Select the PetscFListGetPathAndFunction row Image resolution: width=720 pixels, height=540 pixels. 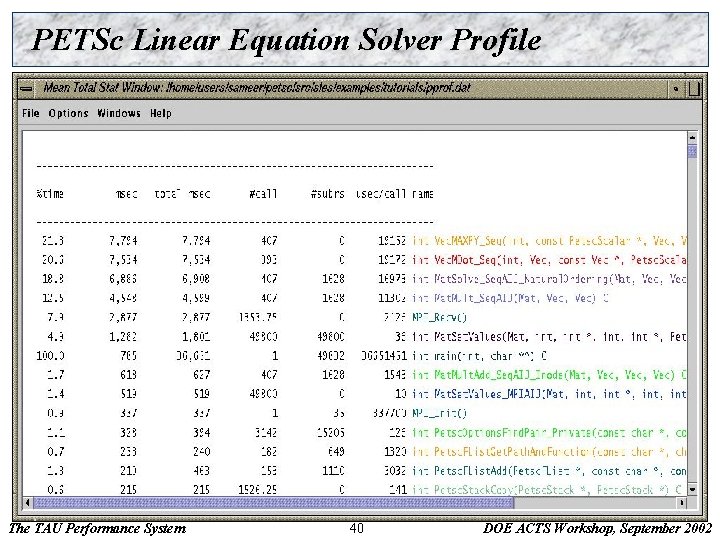click(361, 452)
